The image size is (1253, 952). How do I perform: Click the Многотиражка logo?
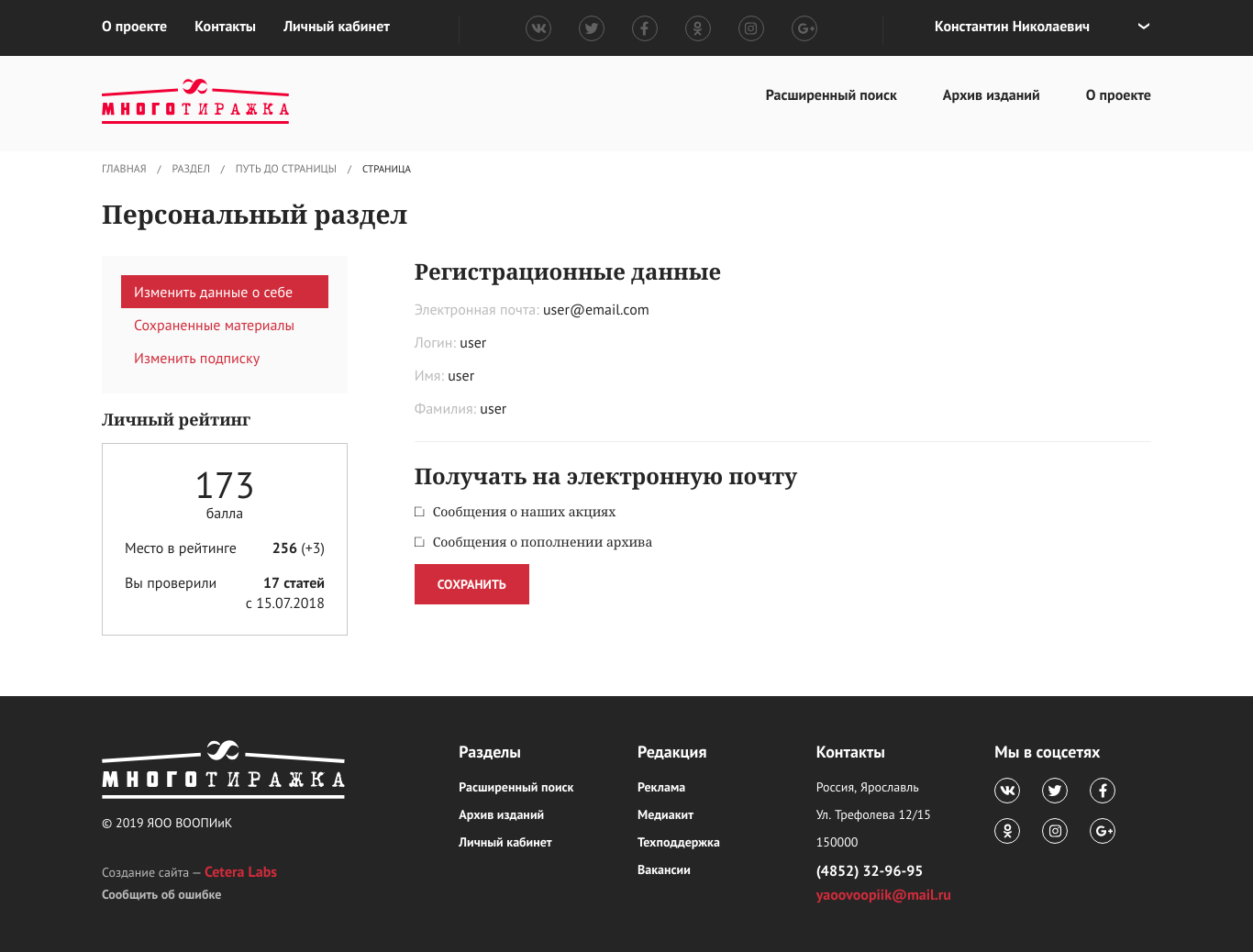pos(195,103)
